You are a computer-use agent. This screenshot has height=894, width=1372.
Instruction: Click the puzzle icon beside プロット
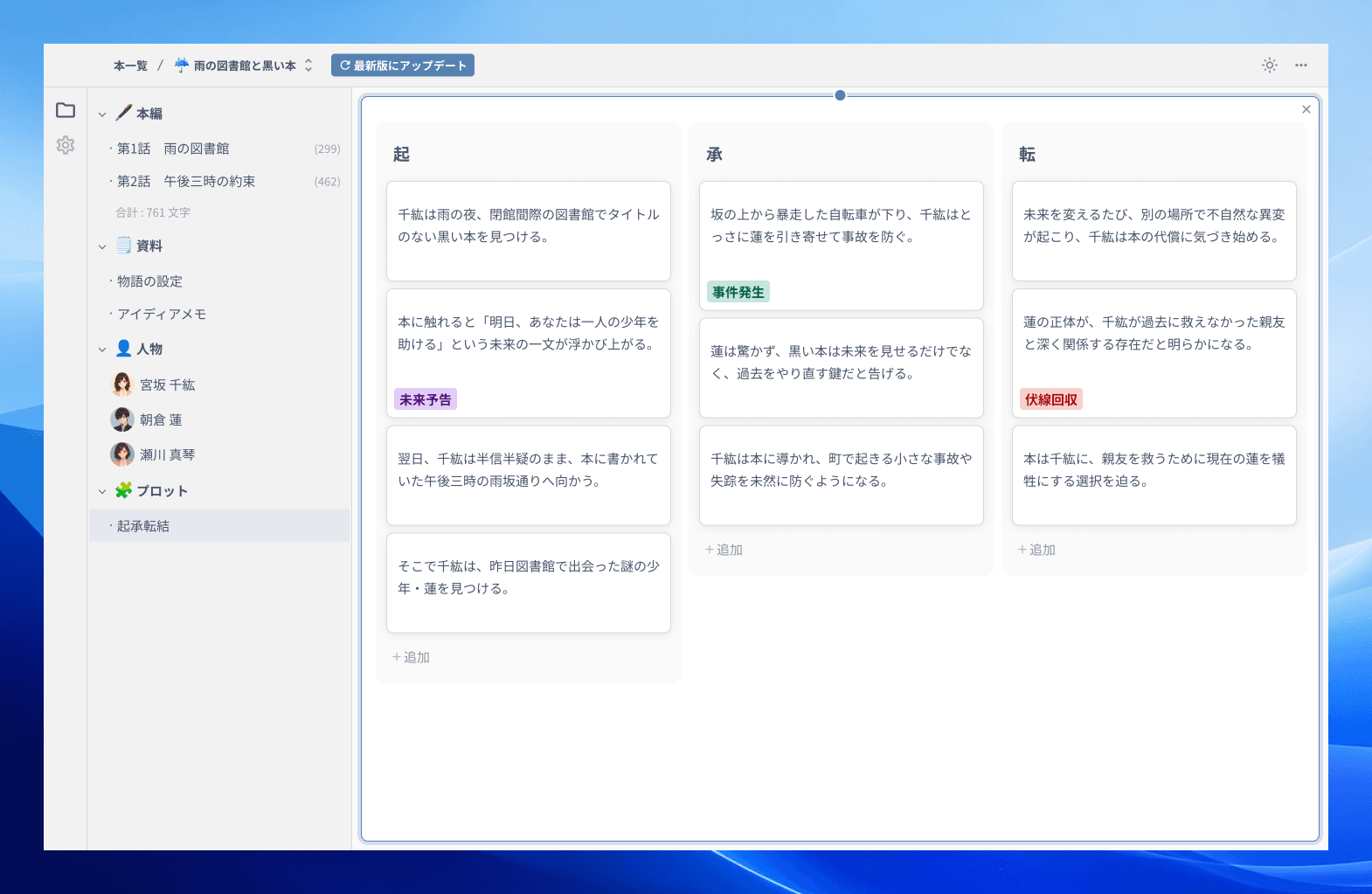click(x=124, y=490)
